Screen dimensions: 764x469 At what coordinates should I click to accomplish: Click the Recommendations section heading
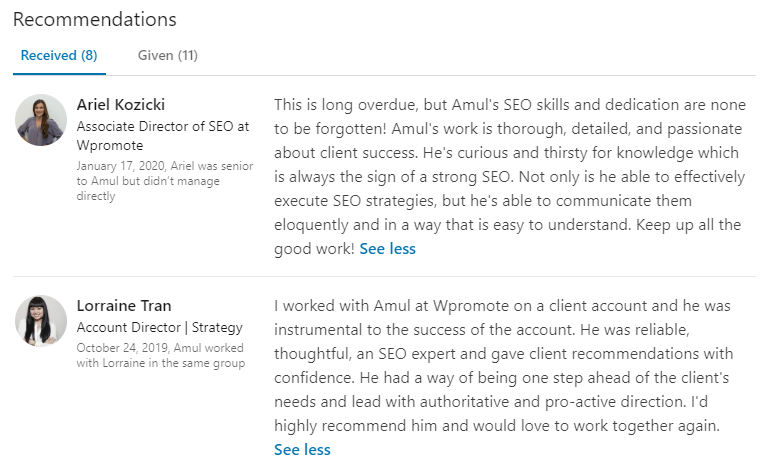point(95,19)
